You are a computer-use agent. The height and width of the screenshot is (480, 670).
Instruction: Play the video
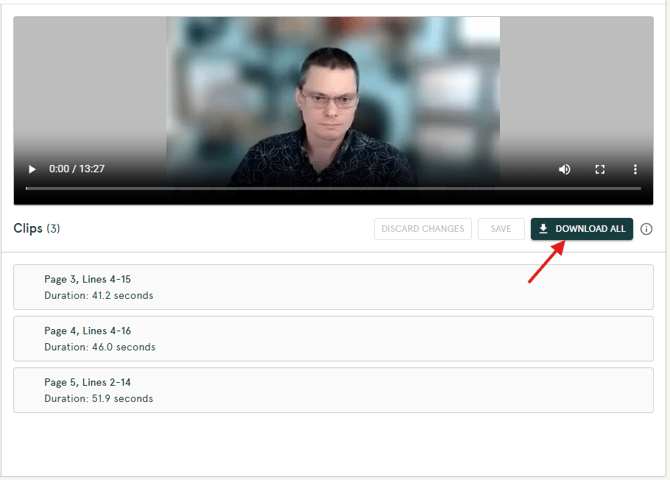point(32,169)
